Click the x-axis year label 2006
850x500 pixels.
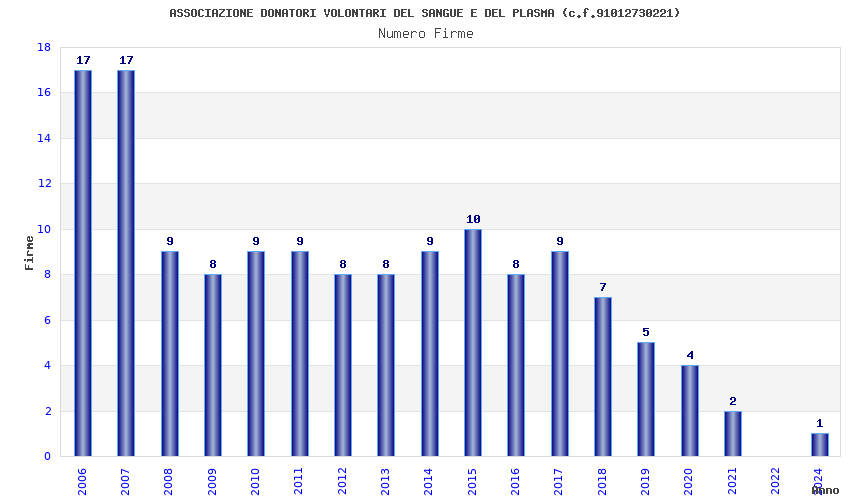(x=82, y=482)
